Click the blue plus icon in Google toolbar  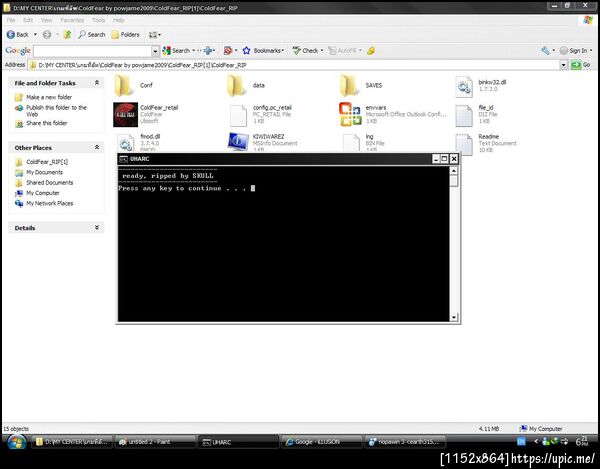208,50
